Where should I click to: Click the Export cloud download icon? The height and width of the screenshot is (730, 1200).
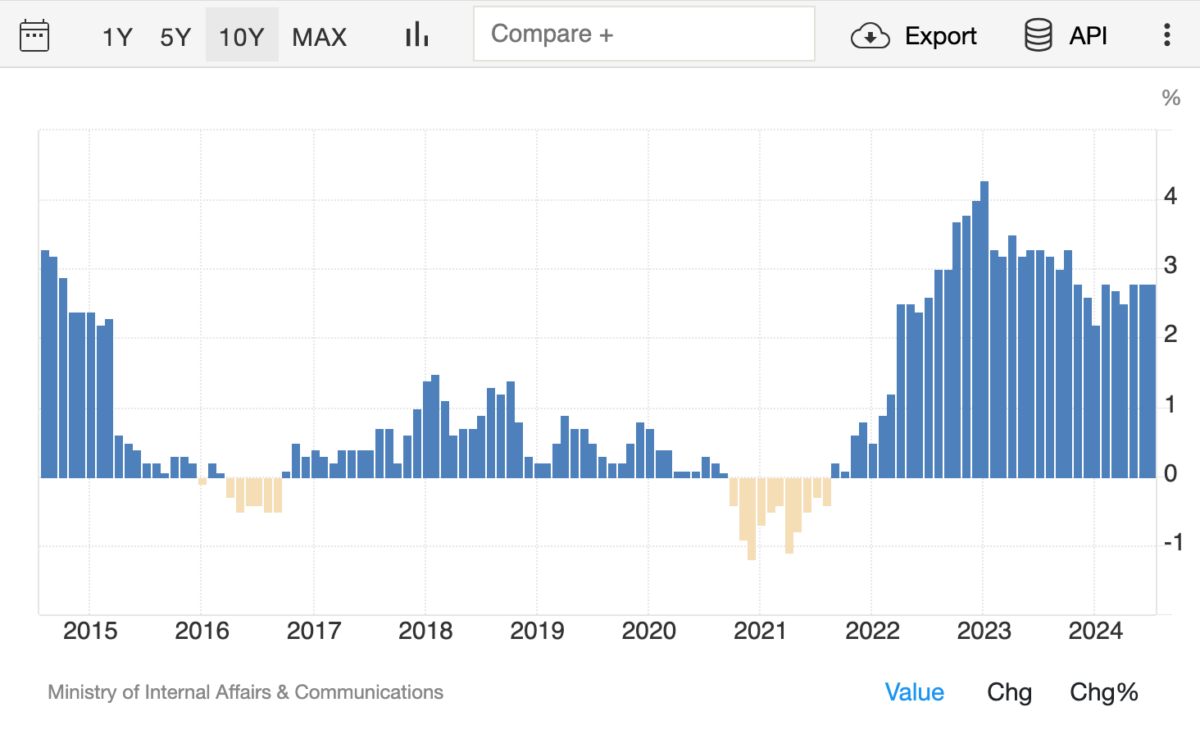[869, 36]
